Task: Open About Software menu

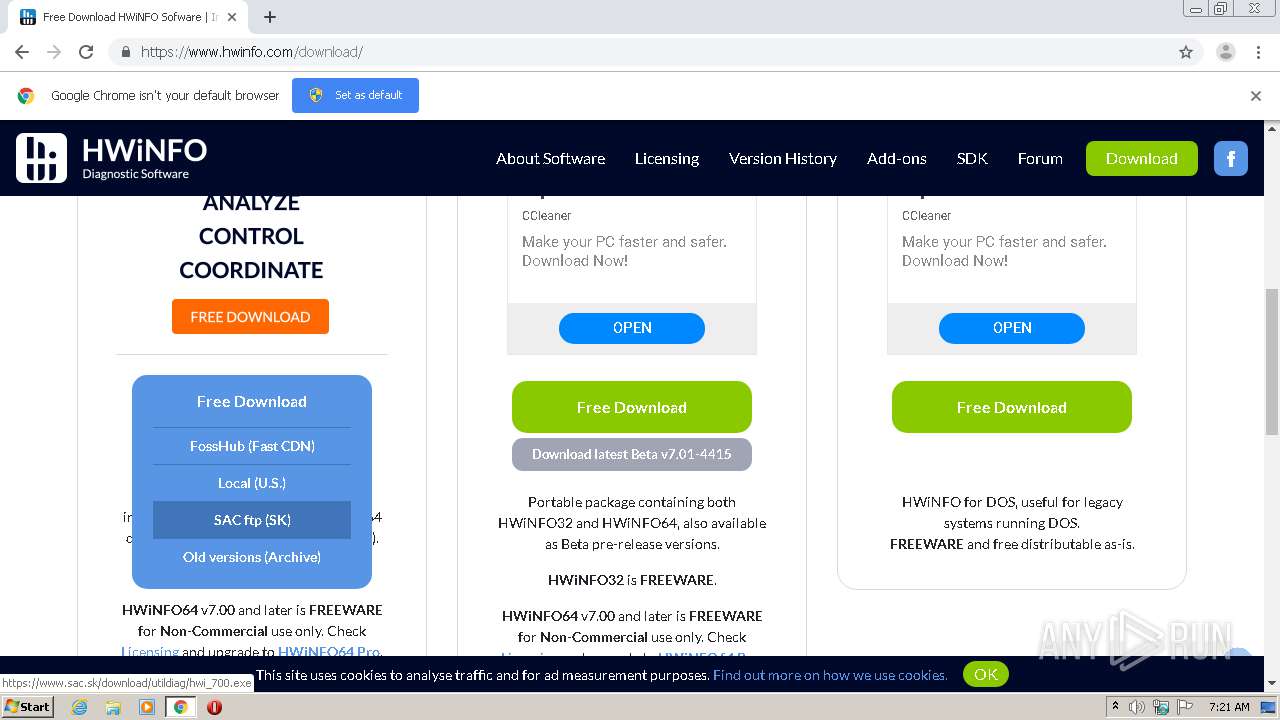Action: [x=550, y=158]
